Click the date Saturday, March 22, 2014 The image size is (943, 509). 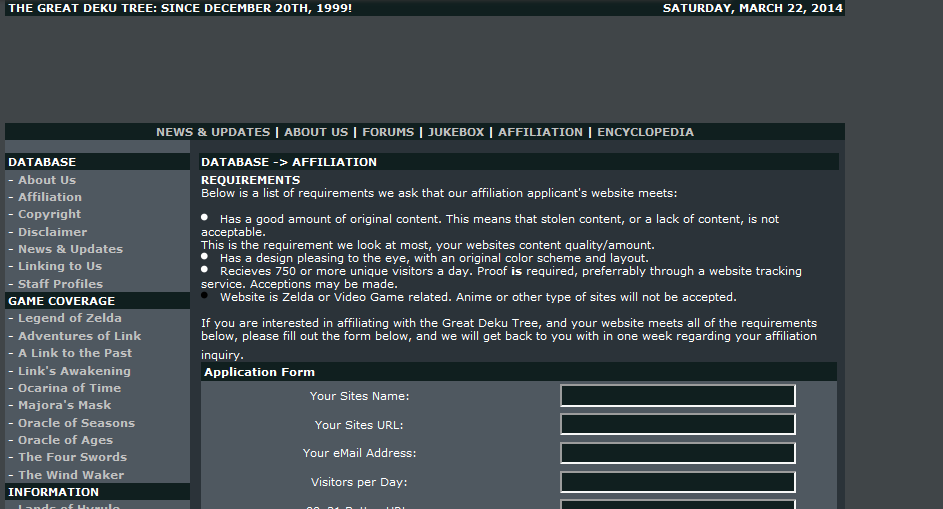click(x=752, y=8)
